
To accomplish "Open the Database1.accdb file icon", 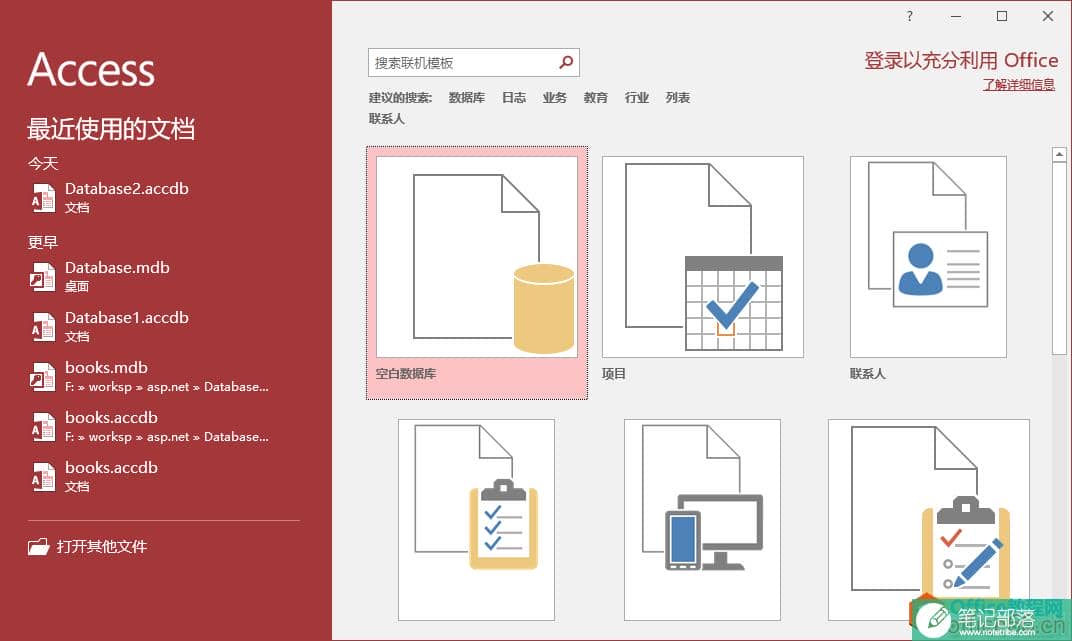I will [43, 327].
